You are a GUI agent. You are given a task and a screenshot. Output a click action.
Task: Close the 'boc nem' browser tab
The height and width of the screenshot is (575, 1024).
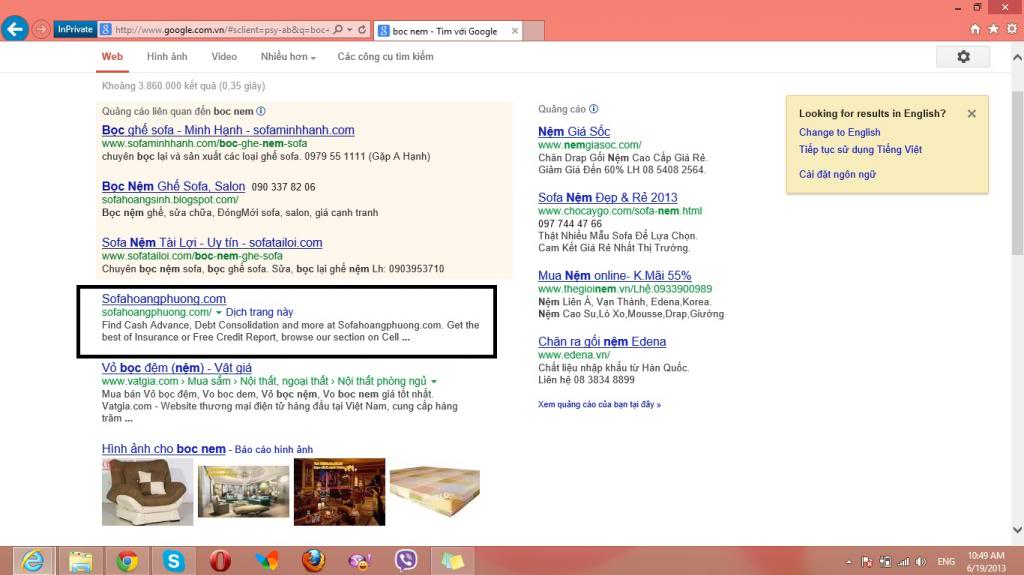(x=515, y=31)
